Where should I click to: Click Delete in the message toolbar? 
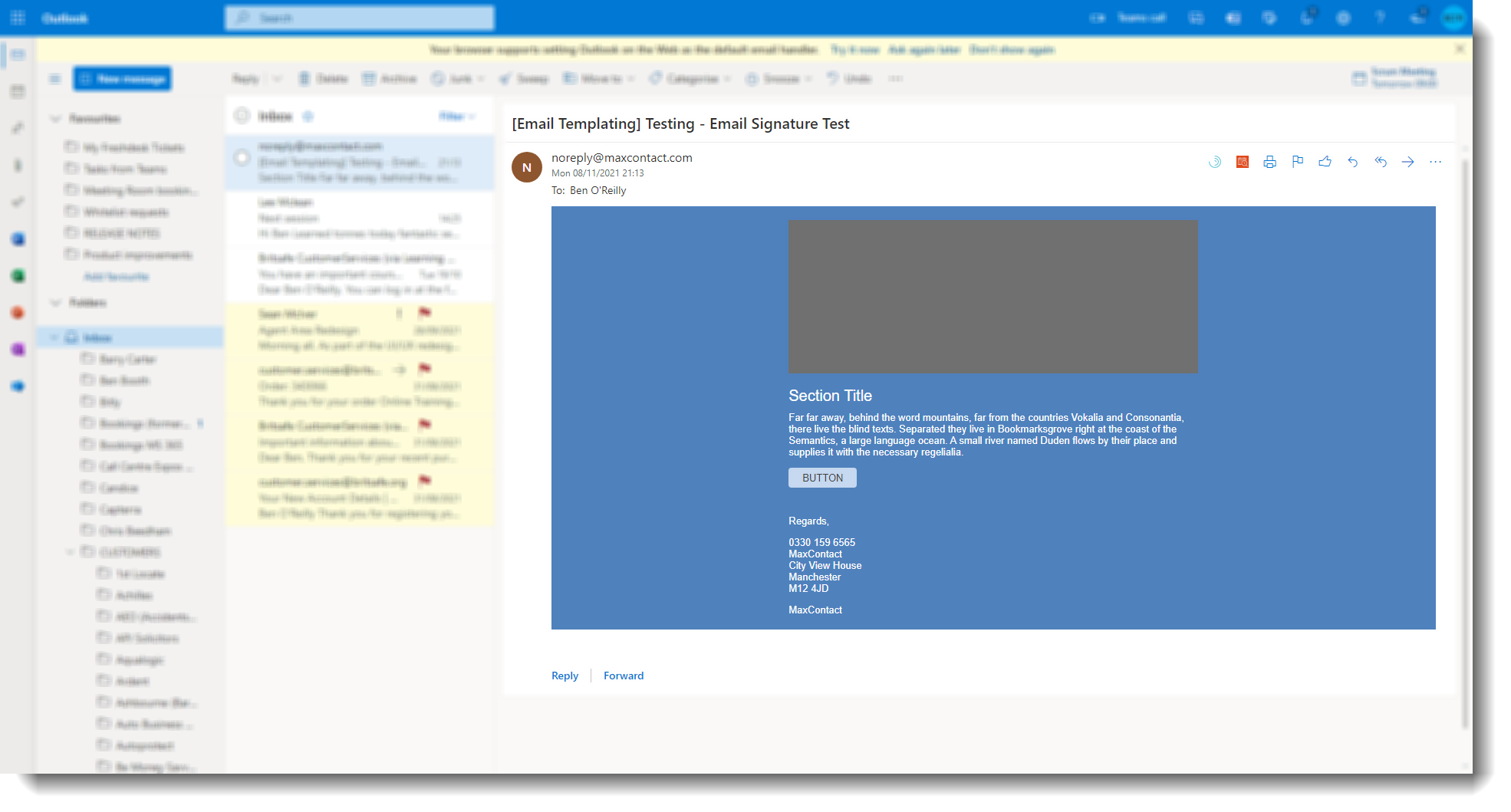pos(324,79)
